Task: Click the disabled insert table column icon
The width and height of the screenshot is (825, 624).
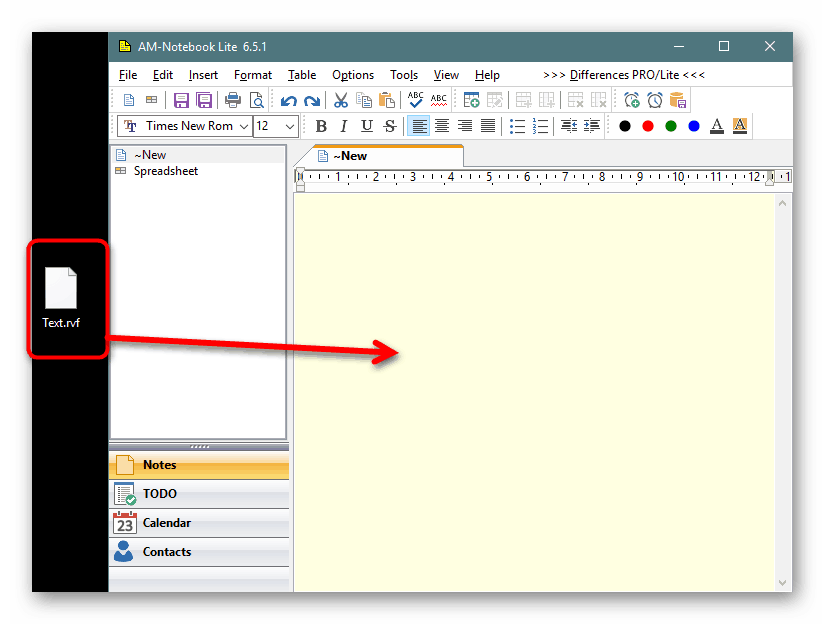Action: pyautogui.click(x=547, y=100)
